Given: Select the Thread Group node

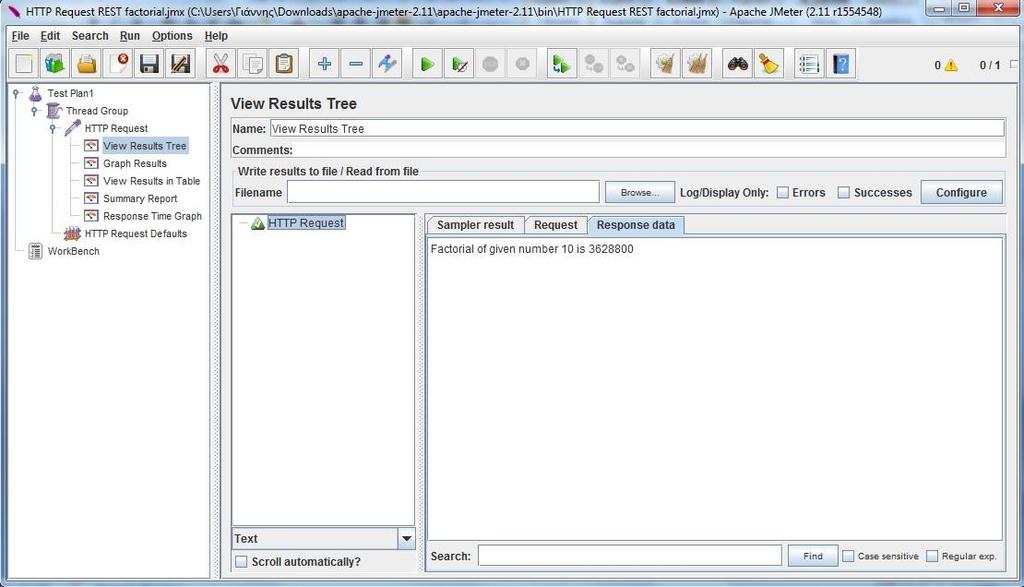Looking at the screenshot, I should click(97, 111).
